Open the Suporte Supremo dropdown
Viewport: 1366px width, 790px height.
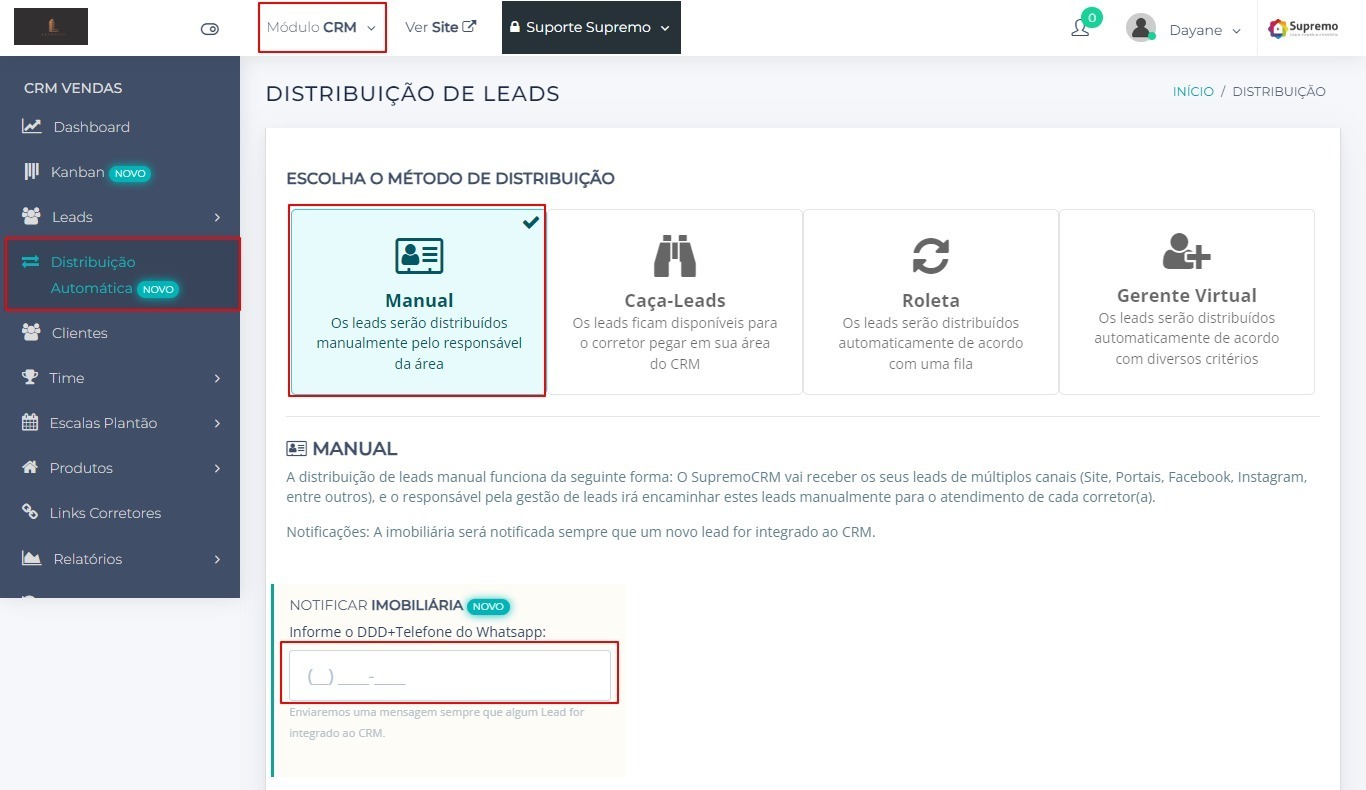(590, 28)
